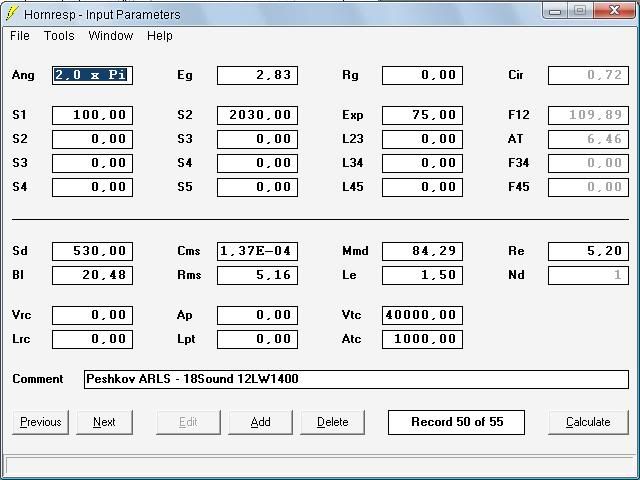The height and width of the screenshot is (480, 640).
Task: Click the Delete record button
Action: tap(332, 422)
